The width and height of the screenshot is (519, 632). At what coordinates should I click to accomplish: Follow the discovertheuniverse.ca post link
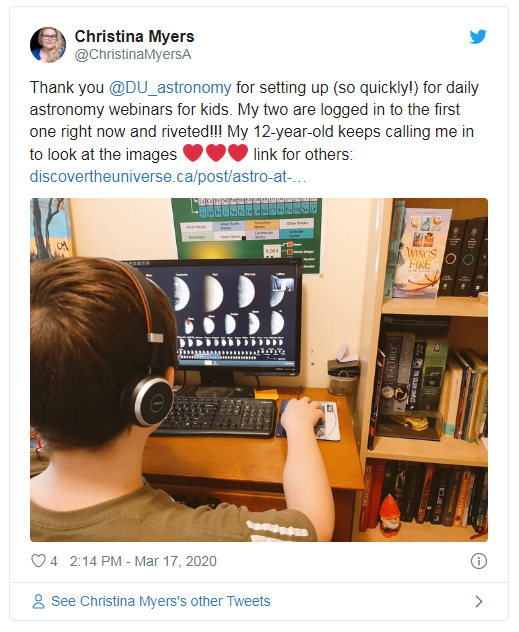pyautogui.click(x=168, y=177)
